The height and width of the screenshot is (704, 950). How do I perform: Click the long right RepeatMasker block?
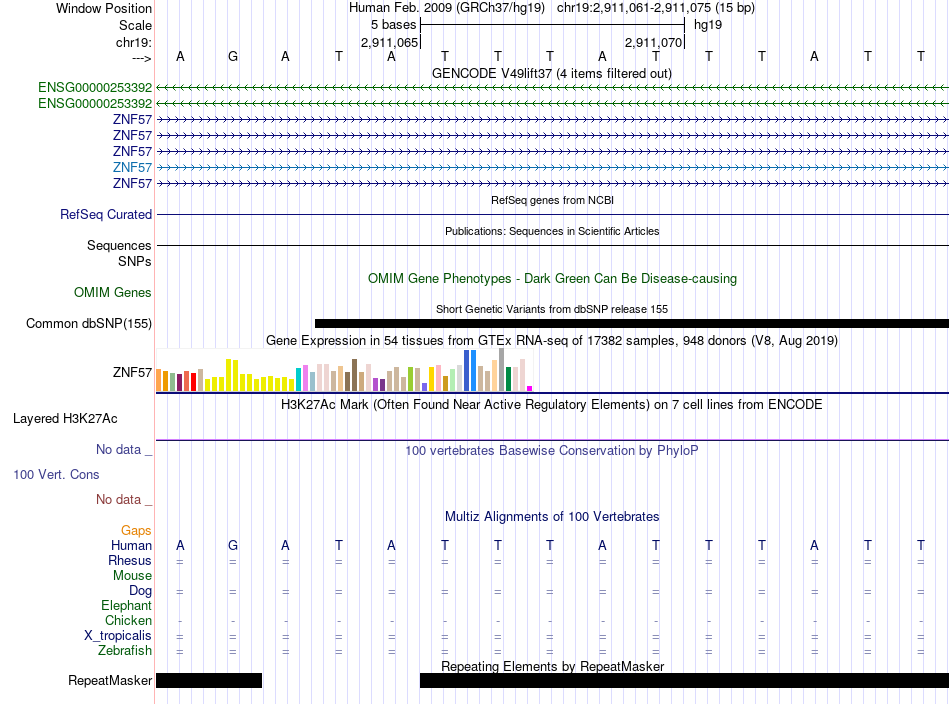(684, 680)
